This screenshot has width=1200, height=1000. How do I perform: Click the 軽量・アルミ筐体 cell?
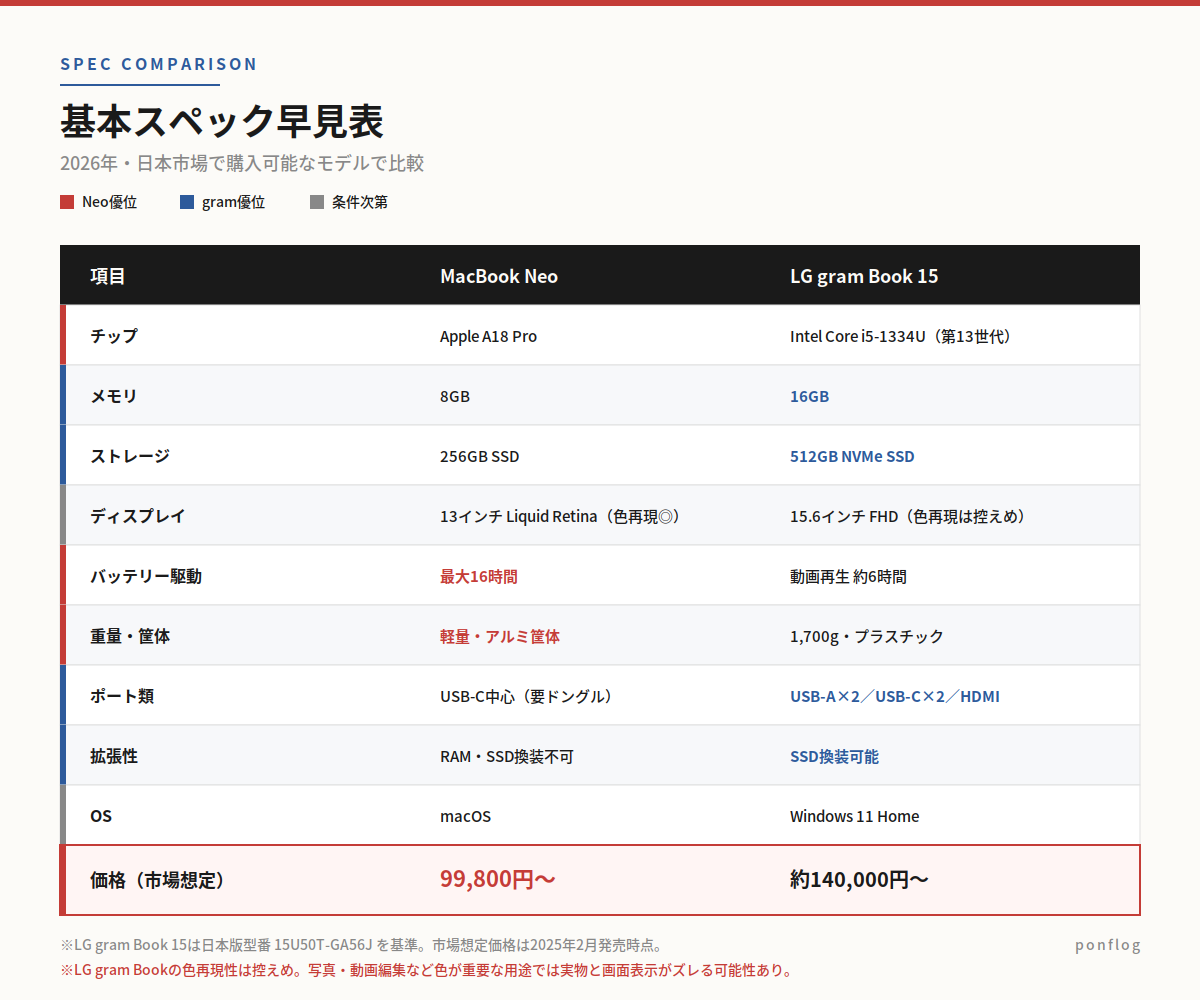500,636
